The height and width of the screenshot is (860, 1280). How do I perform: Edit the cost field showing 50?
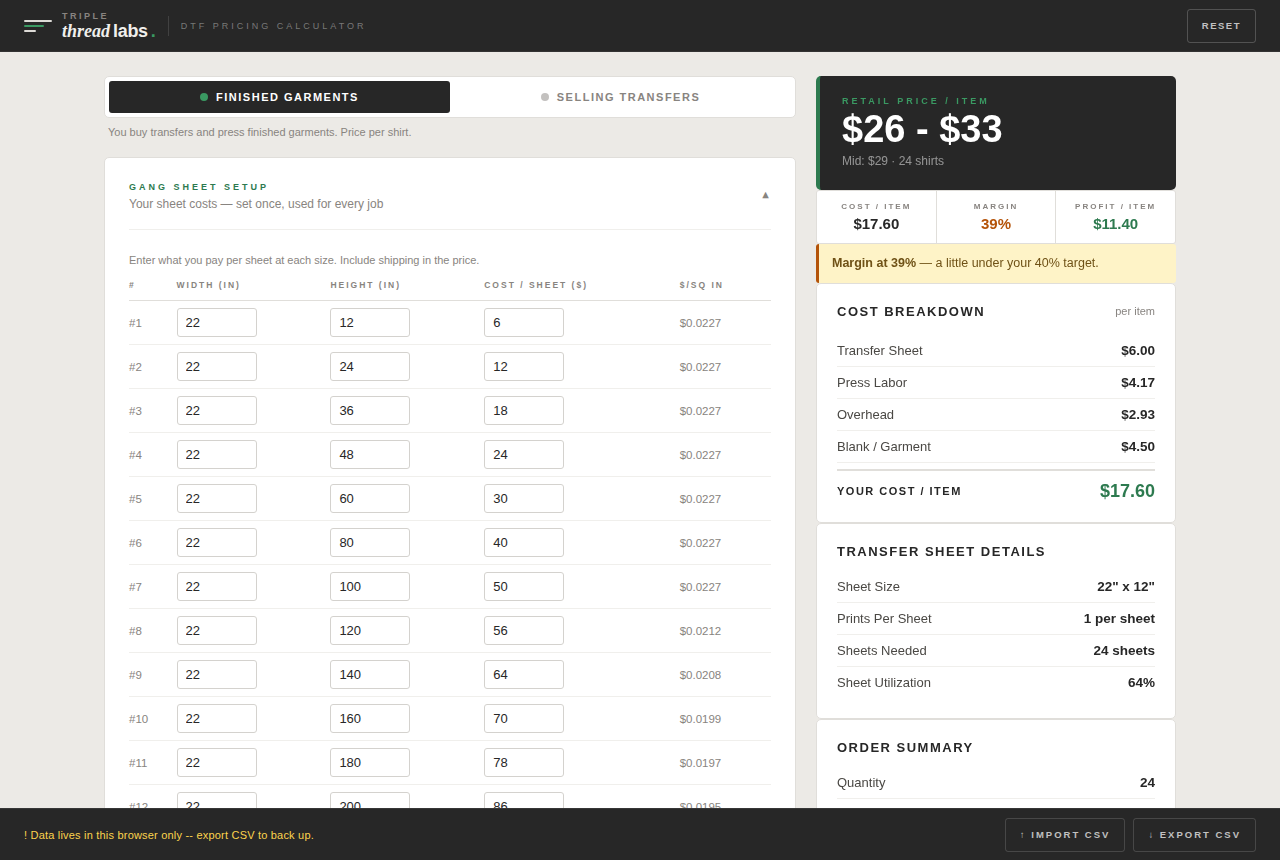pyautogui.click(x=524, y=587)
